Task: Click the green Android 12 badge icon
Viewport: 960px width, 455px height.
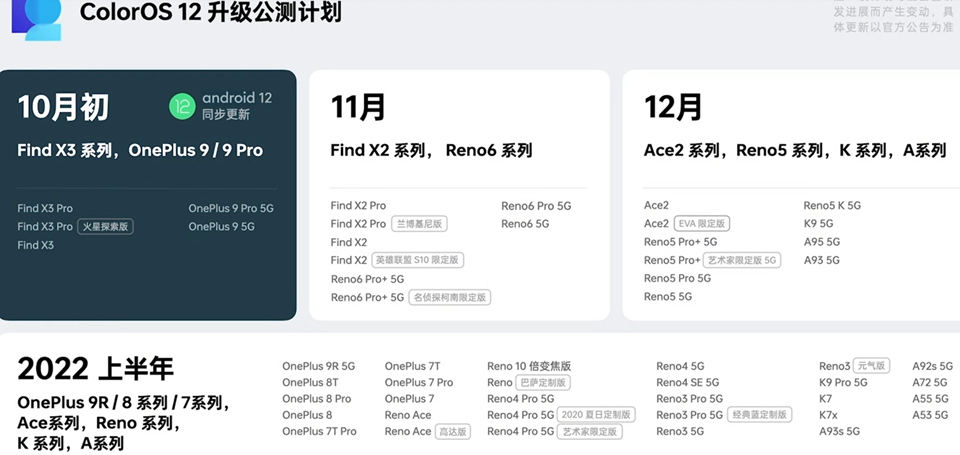Action: point(182,107)
